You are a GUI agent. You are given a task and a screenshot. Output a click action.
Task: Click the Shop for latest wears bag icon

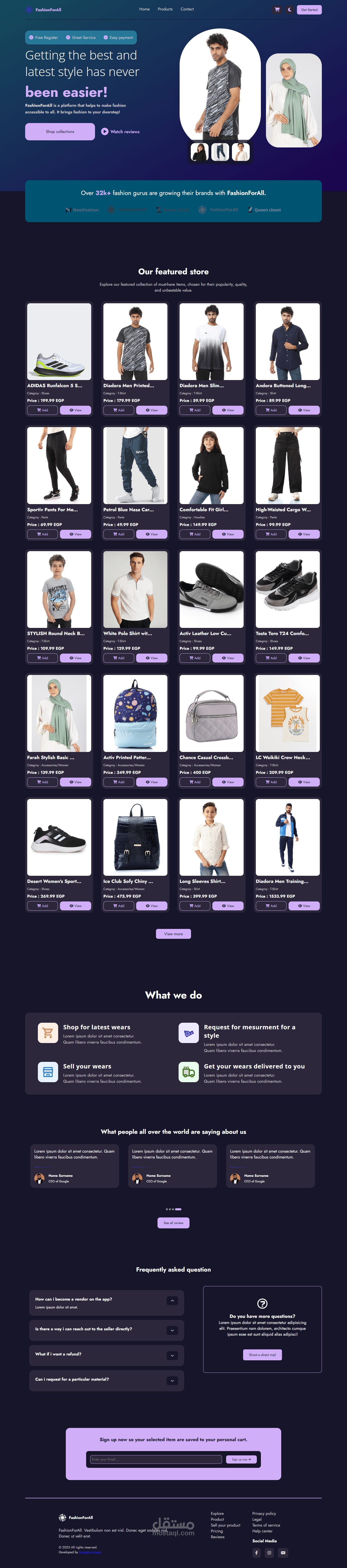coord(48,1033)
